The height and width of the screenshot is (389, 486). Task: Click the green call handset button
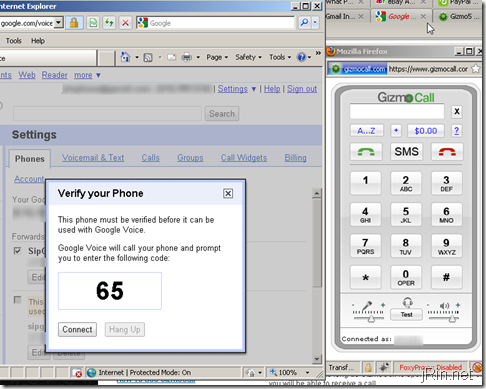pyautogui.click(x=366, y=152)
